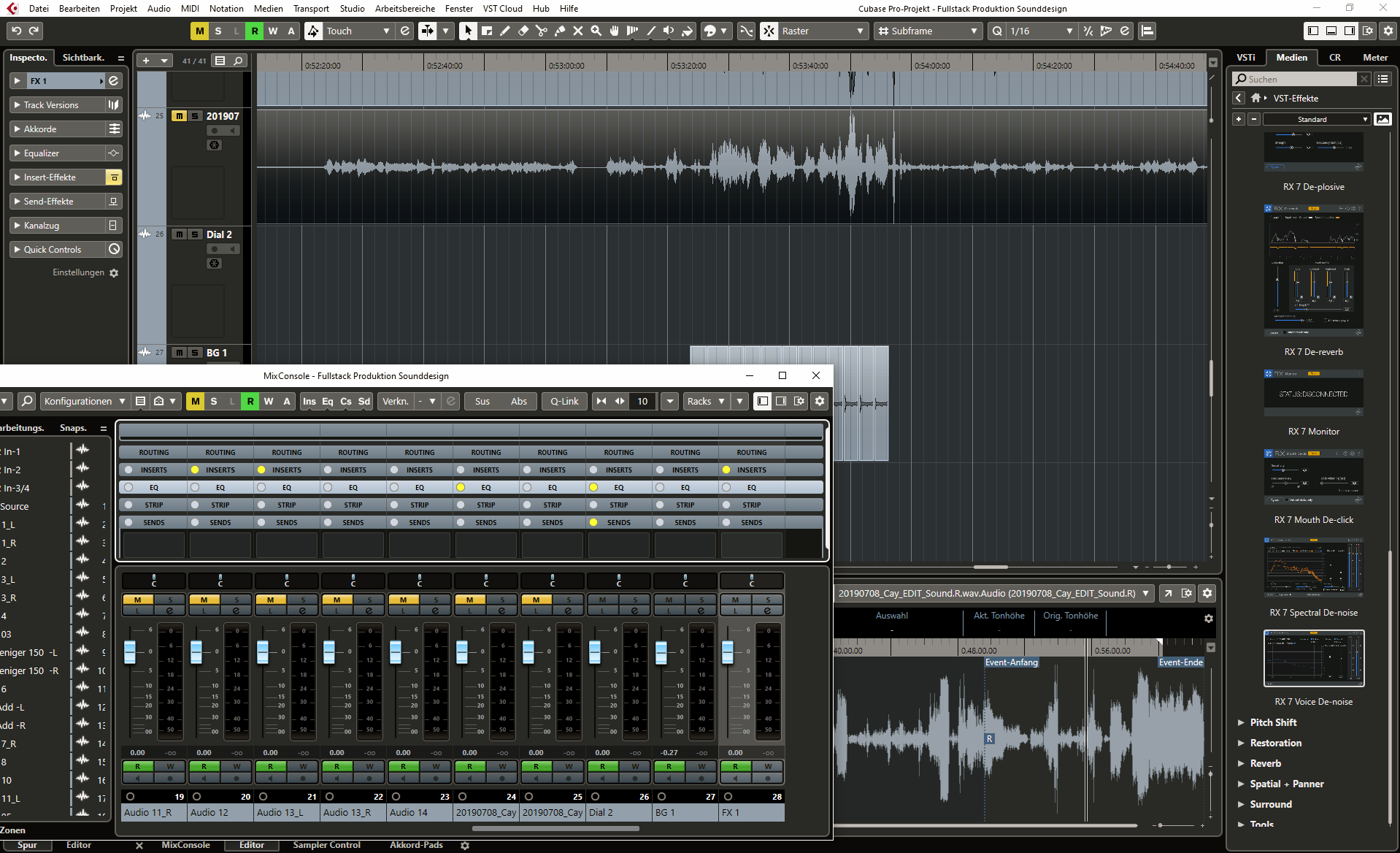This screenshot has width=1400, height=853.
Task: Open Akkord-Pads in lower zone tabs
Action: [416, 845]
